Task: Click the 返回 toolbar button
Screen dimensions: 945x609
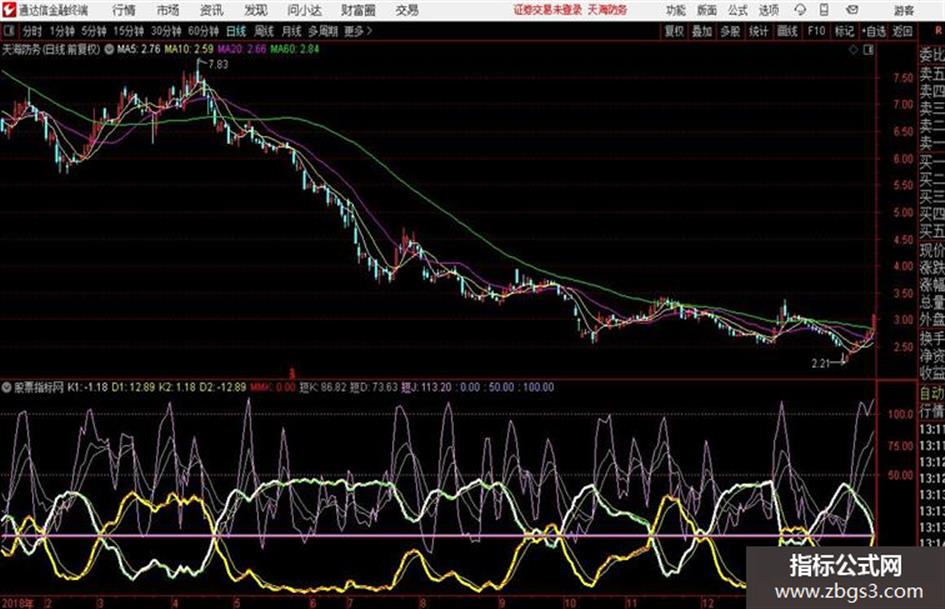Action: [x=902, y=31]
